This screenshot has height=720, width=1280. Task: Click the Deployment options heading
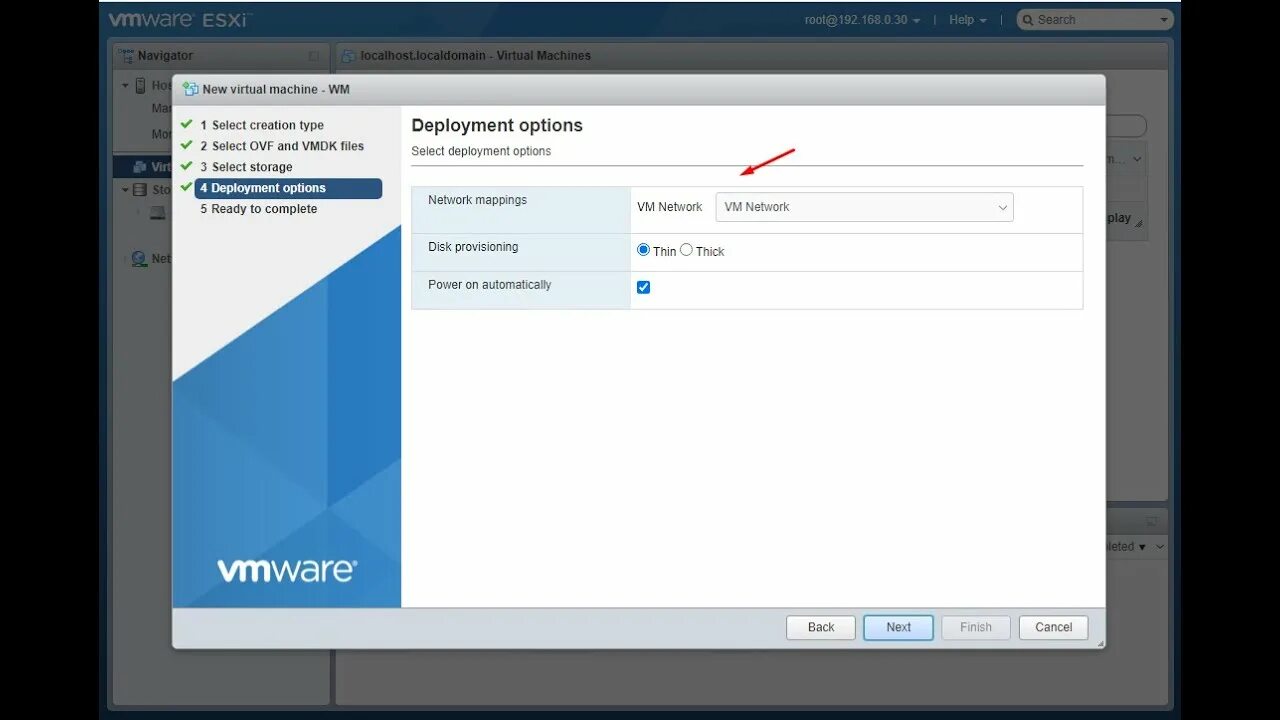tap(497, 125)
